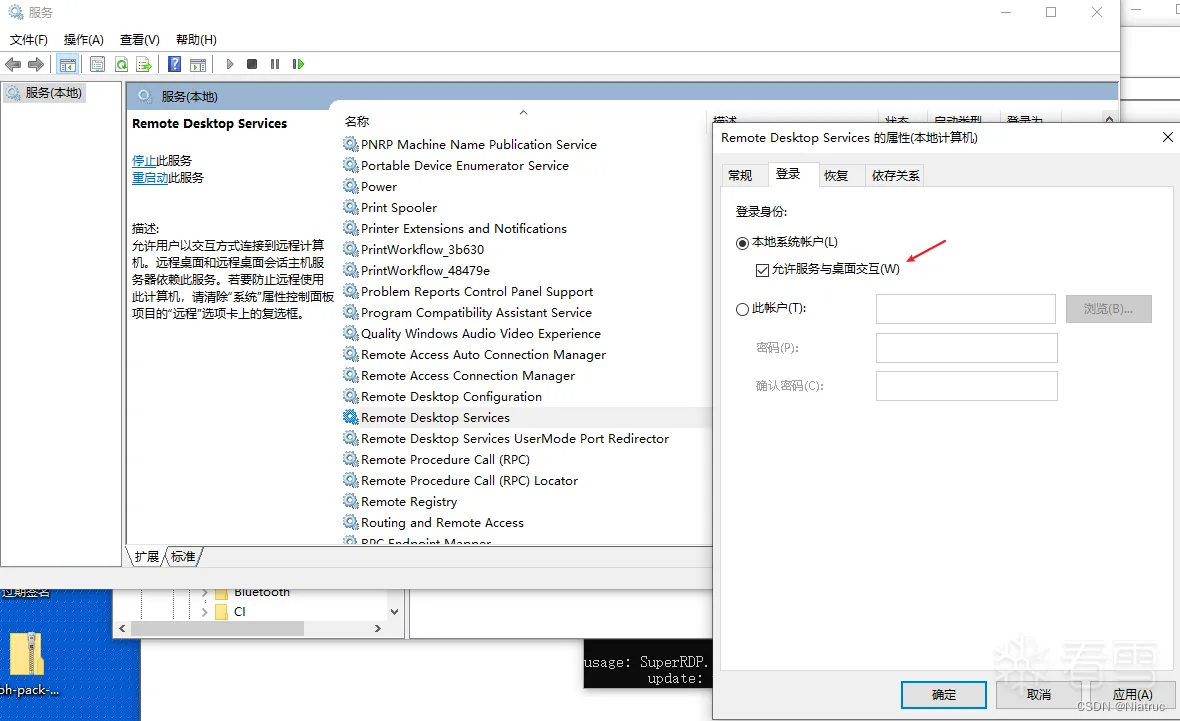Click the left scroll arrow in background tree
Viewport: 1180px width, 721px height.
[x=123, y=628]
